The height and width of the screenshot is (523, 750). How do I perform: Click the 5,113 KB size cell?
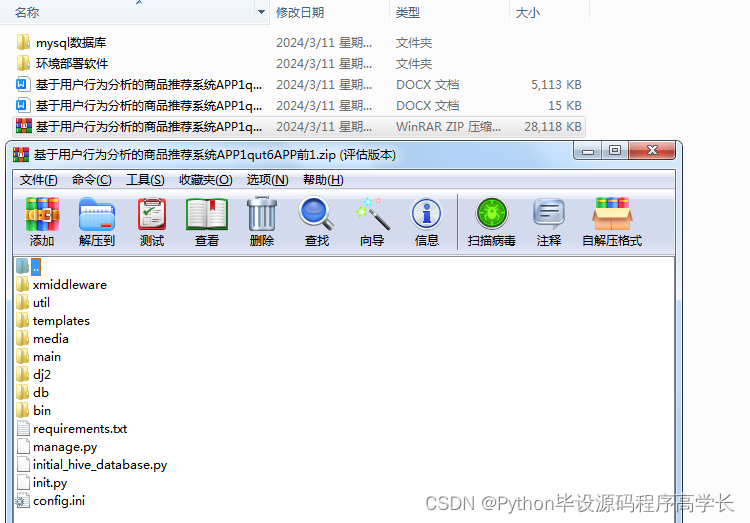point(556,85)
